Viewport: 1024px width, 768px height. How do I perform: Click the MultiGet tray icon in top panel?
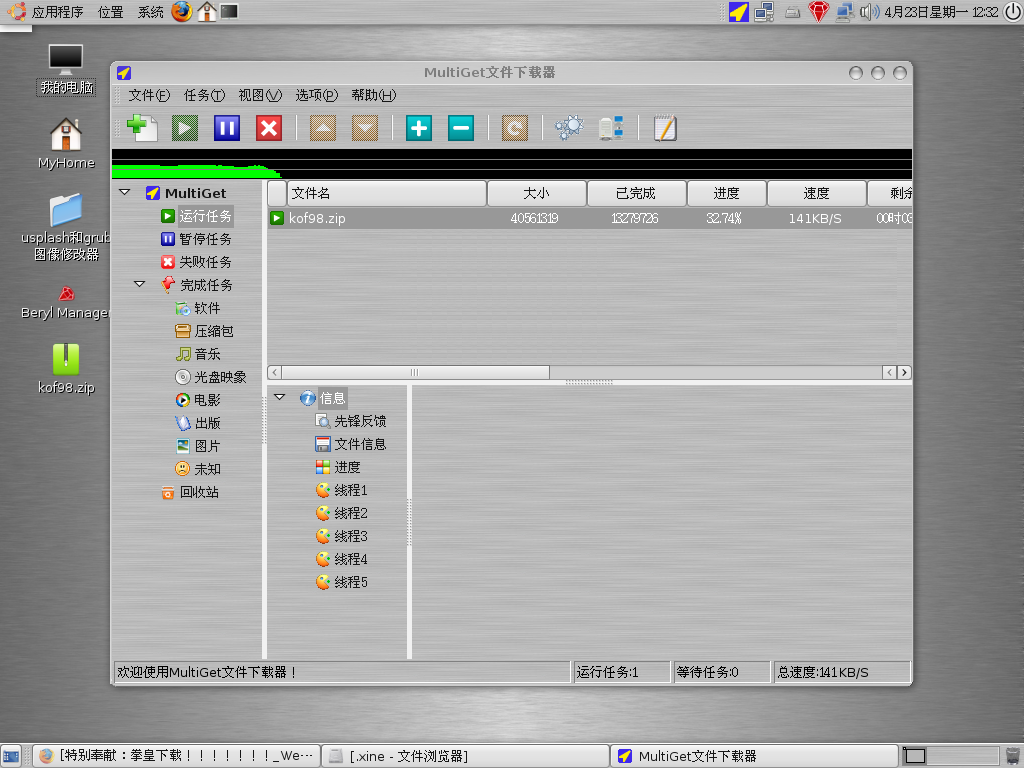(739, 12)
